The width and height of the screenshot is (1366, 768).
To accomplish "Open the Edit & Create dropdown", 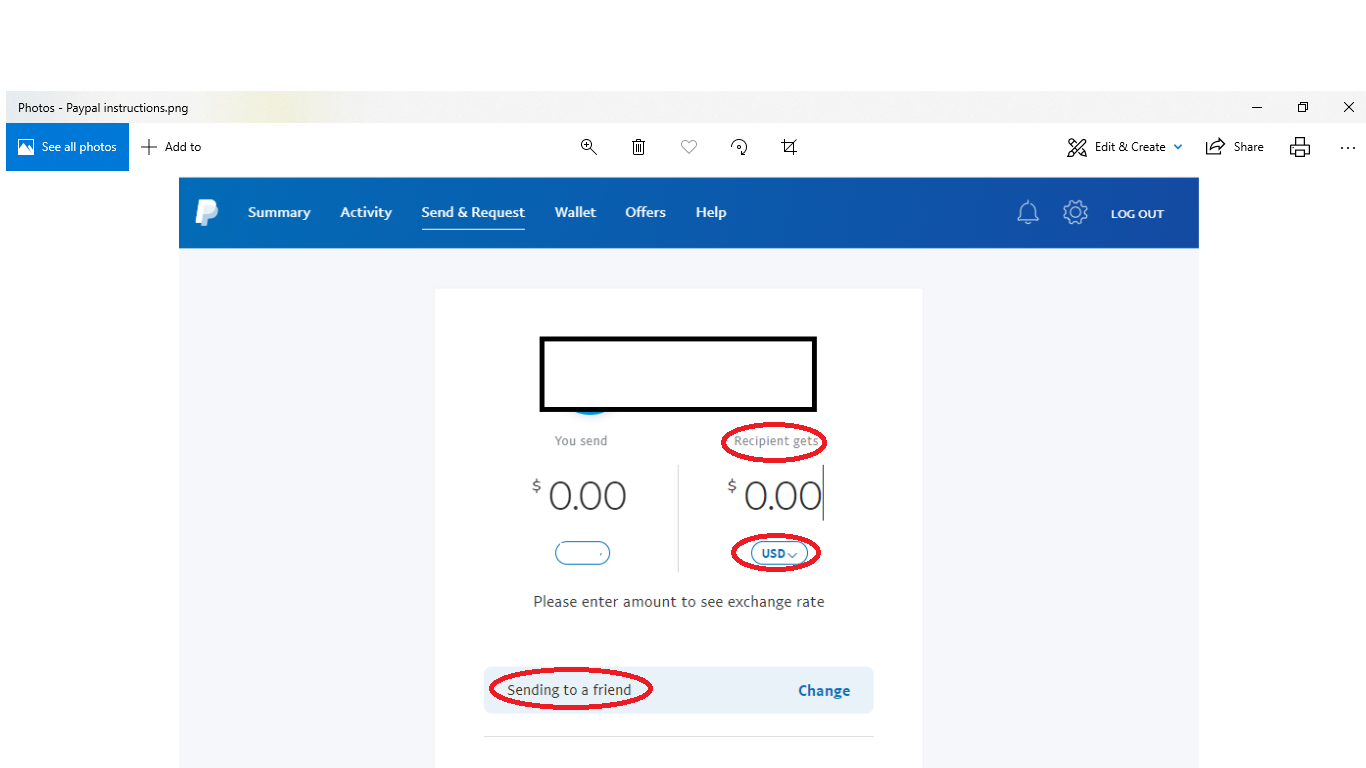I will 1125,147.
